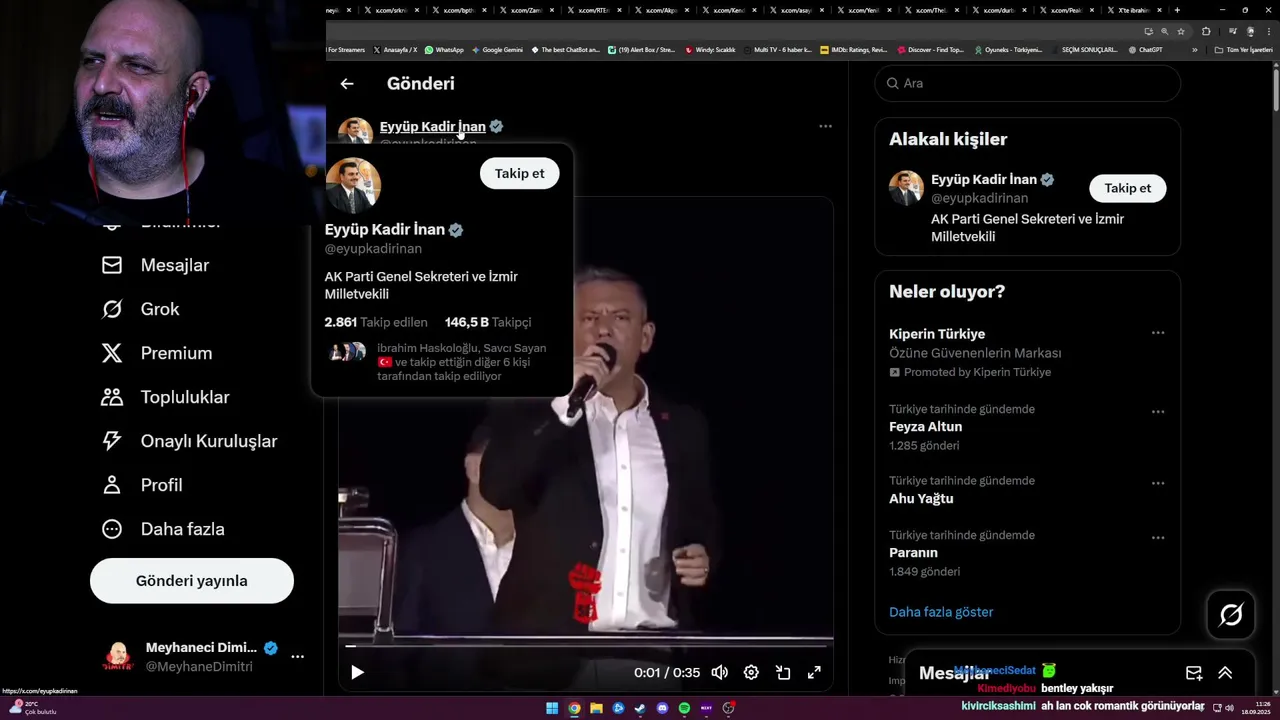This screenshot has height=720, width=1280.
Task: Open the Mesajlar sidebar item
Action: tap(155, 265)
